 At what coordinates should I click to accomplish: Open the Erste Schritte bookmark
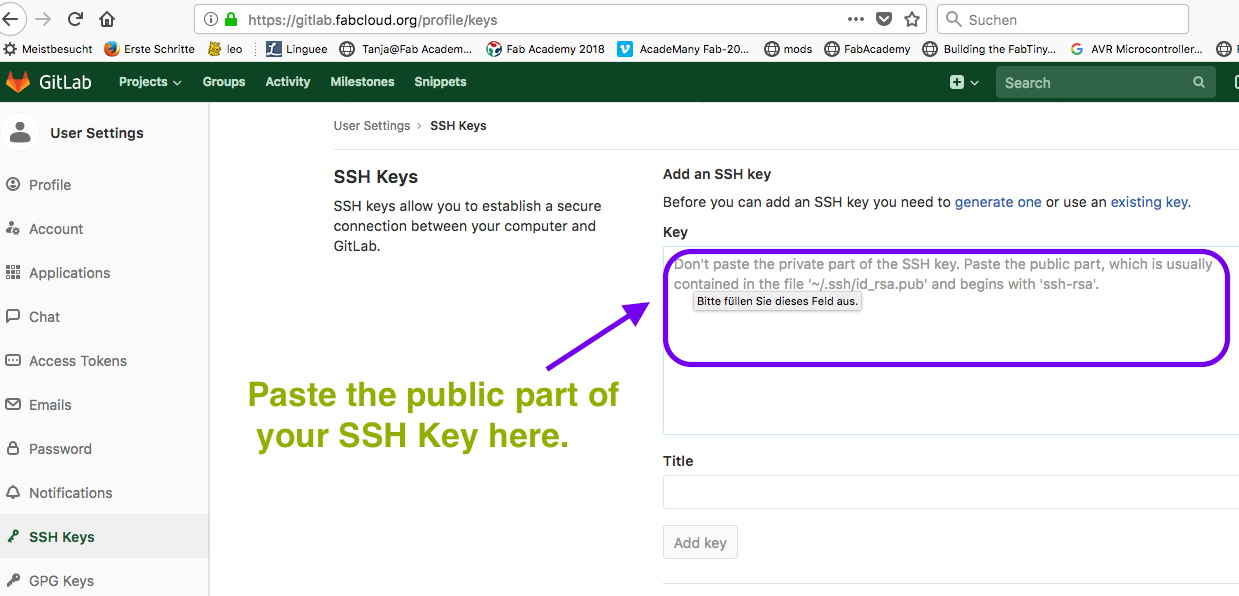point(150,49)
